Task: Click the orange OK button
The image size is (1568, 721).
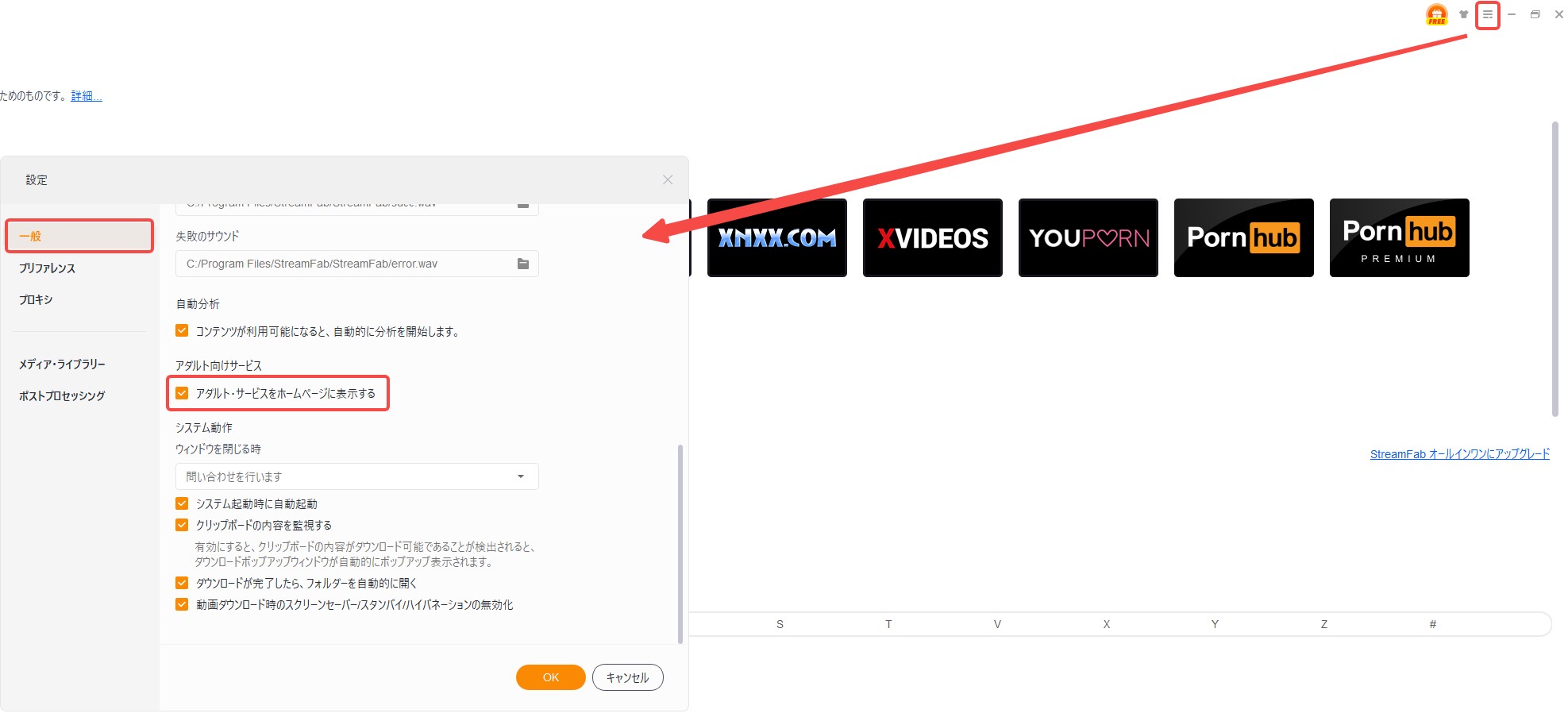Action: tap(550, 677)
